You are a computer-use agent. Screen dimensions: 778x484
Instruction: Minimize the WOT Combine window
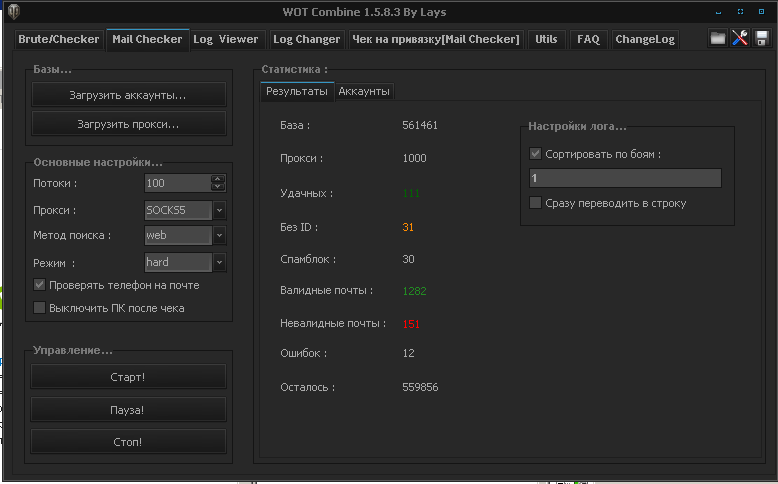click(718, 11)
